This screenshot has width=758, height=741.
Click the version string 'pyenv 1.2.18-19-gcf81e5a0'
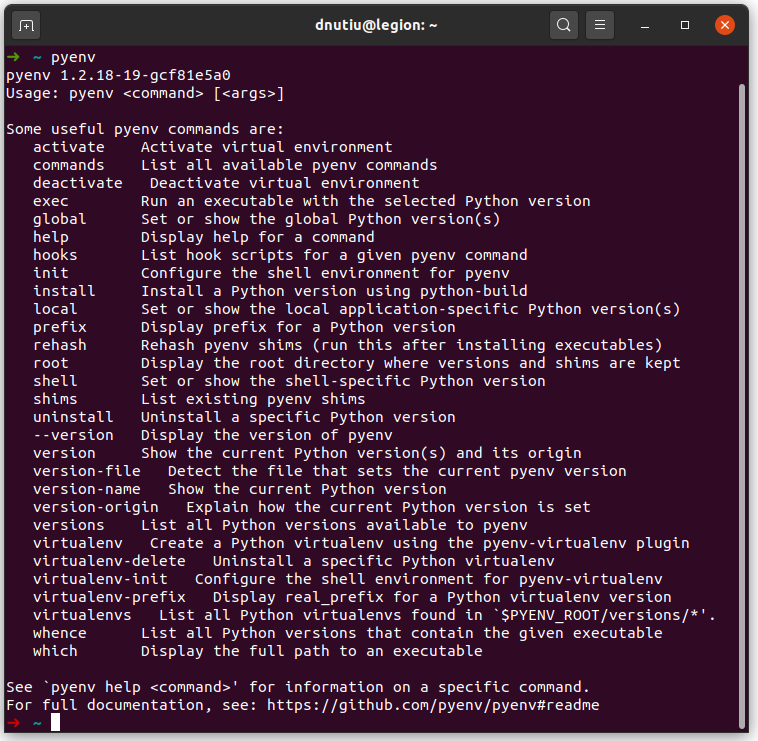[x=118, y=75]
